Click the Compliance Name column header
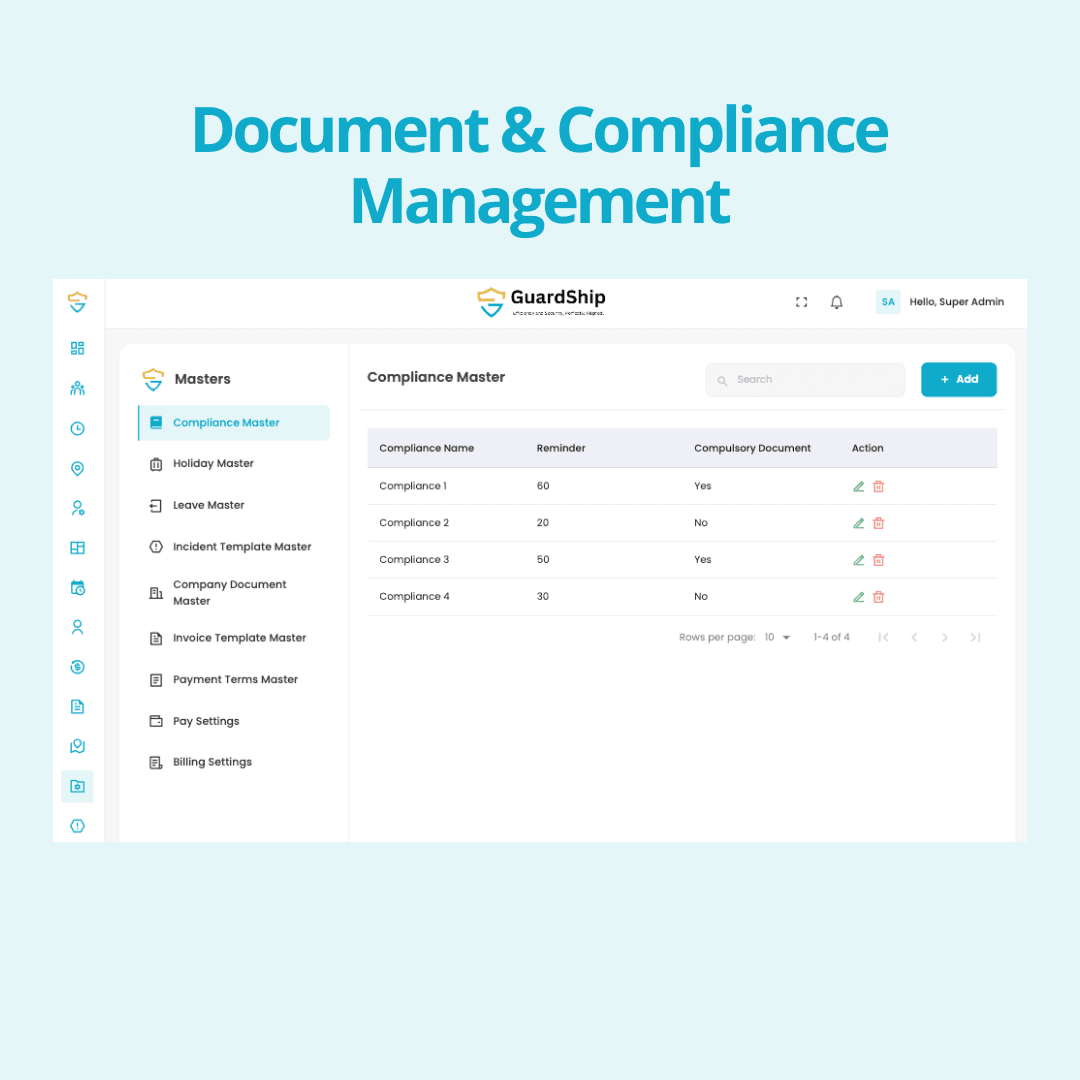The width and height of the screenshot is (1080, 1080). point(426,448)
